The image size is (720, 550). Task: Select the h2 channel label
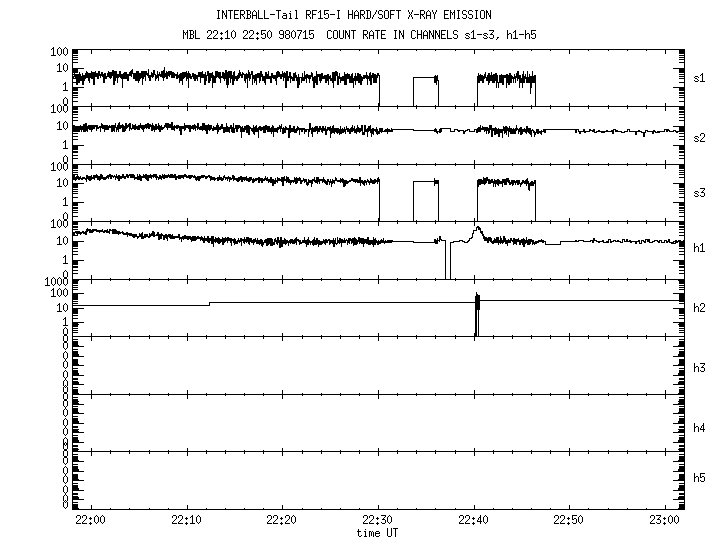(x=700, y=308)
